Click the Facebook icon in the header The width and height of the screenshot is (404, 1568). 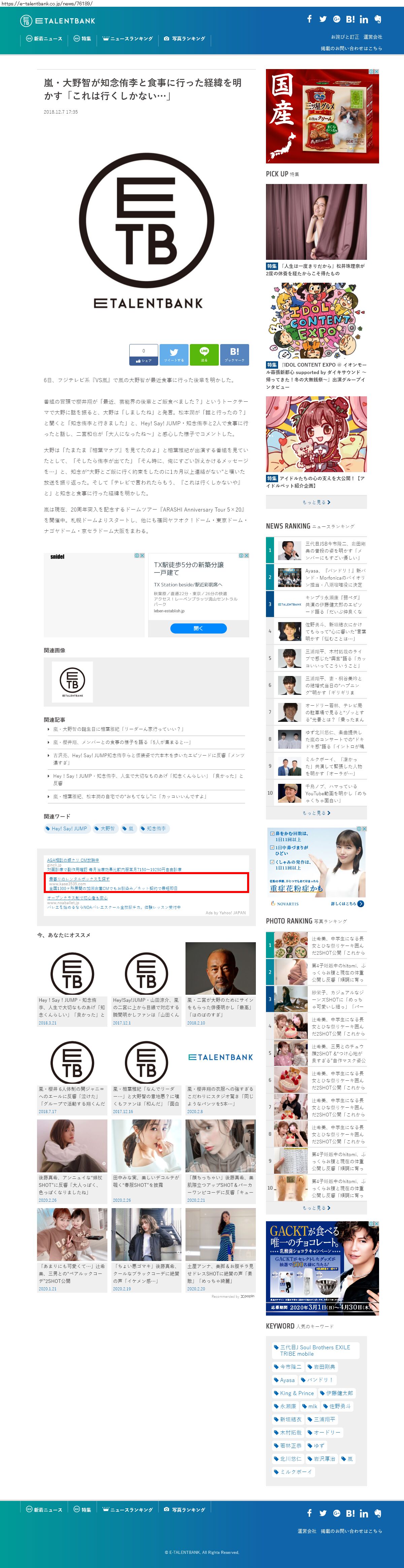(x=310, y=19)
